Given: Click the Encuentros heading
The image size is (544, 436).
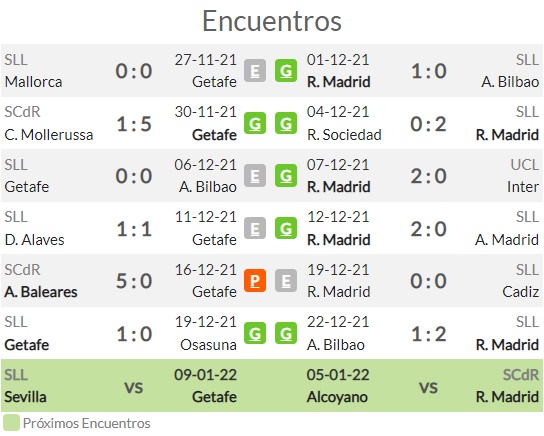Looking at the screenshot, I should 272,21.
